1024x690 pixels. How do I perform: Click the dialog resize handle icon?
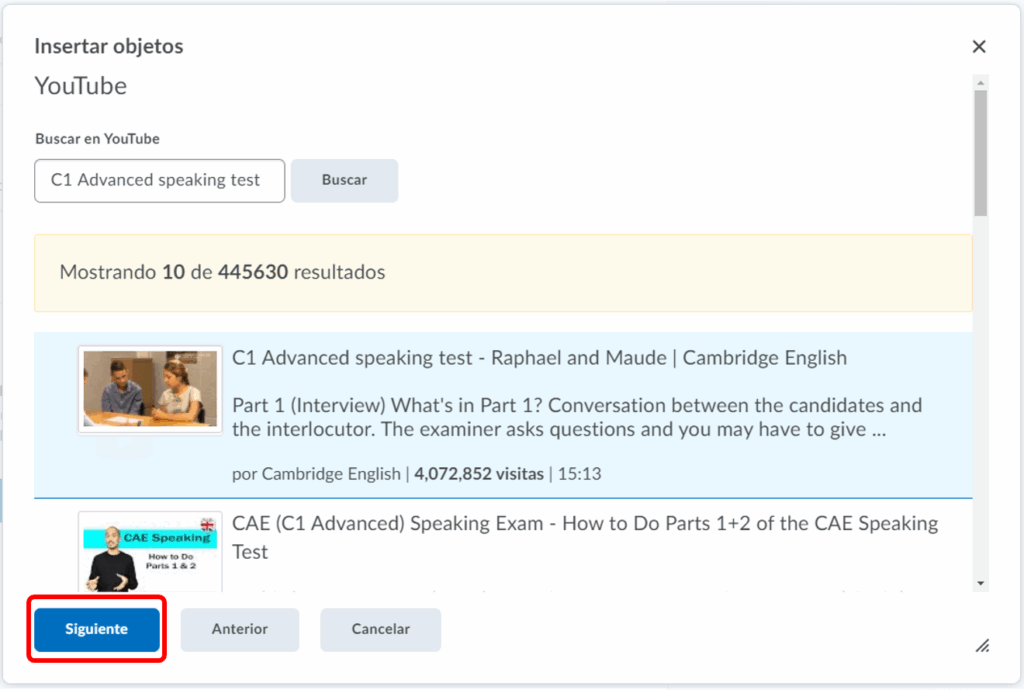coord(982,646)
